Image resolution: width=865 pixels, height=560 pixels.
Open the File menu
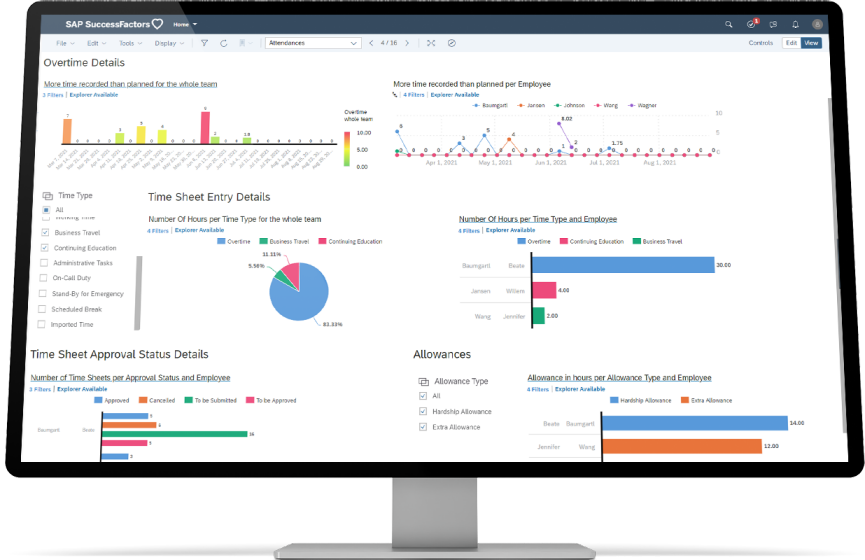(x=64, y=43)
